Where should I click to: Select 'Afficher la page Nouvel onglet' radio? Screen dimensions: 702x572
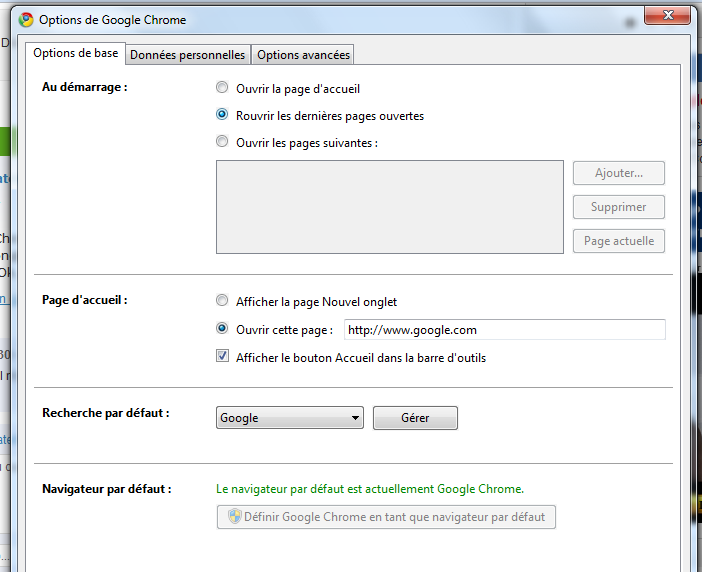coord(222,300)
